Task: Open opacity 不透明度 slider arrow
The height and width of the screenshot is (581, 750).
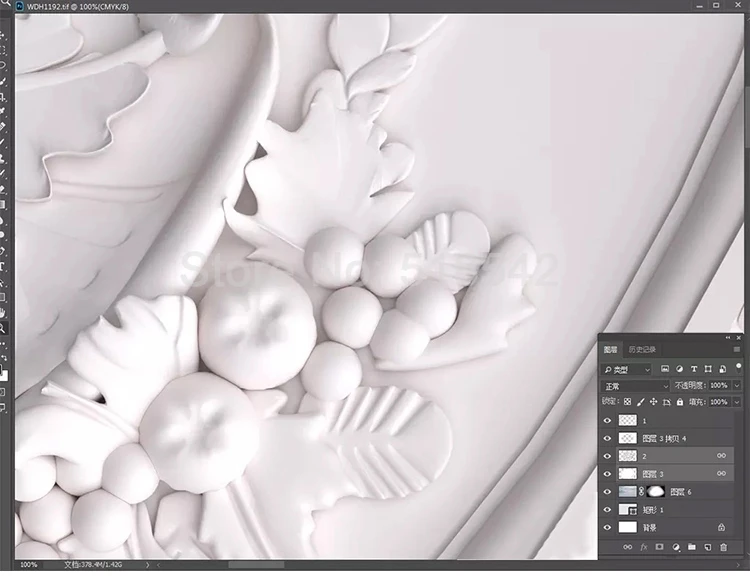Action: [x=737, y=385]
